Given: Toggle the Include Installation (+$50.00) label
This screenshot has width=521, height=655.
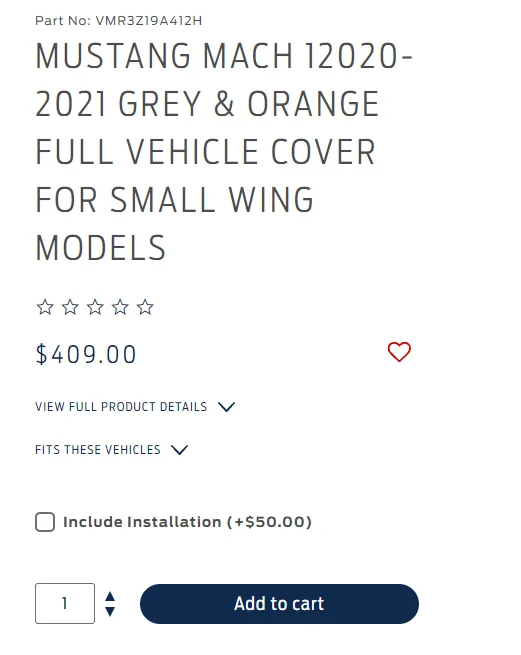Looking at the screenshot, I should pos(187,522).
